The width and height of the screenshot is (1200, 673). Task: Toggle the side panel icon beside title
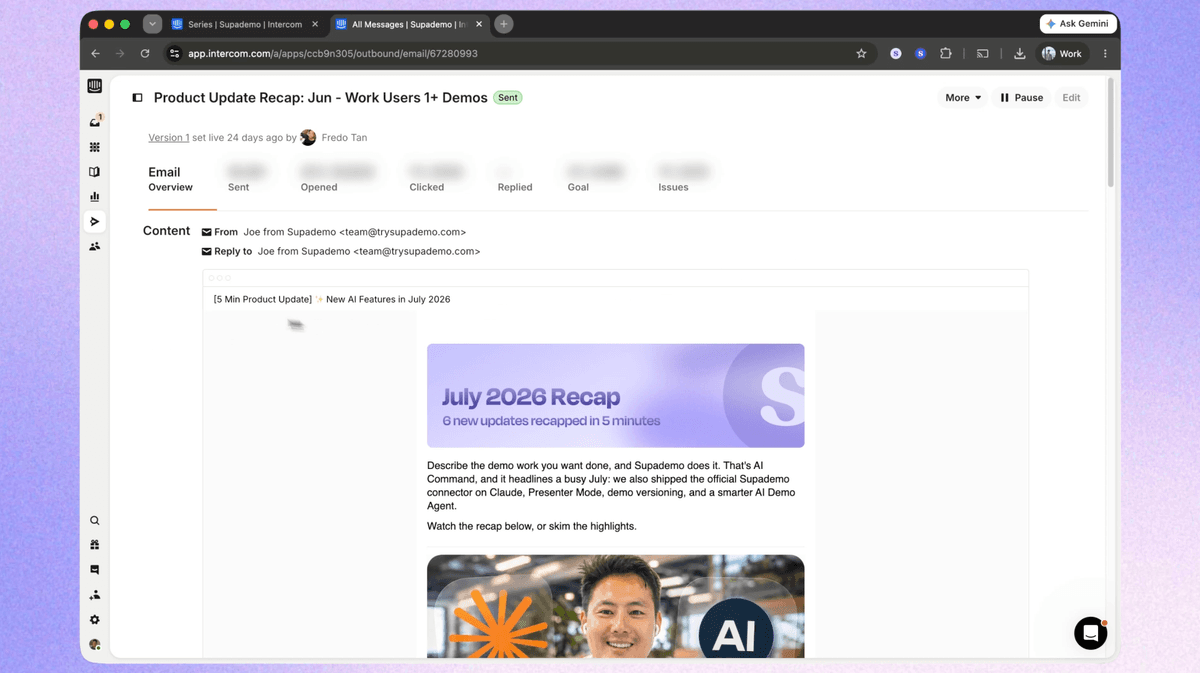tap(138, 98)
